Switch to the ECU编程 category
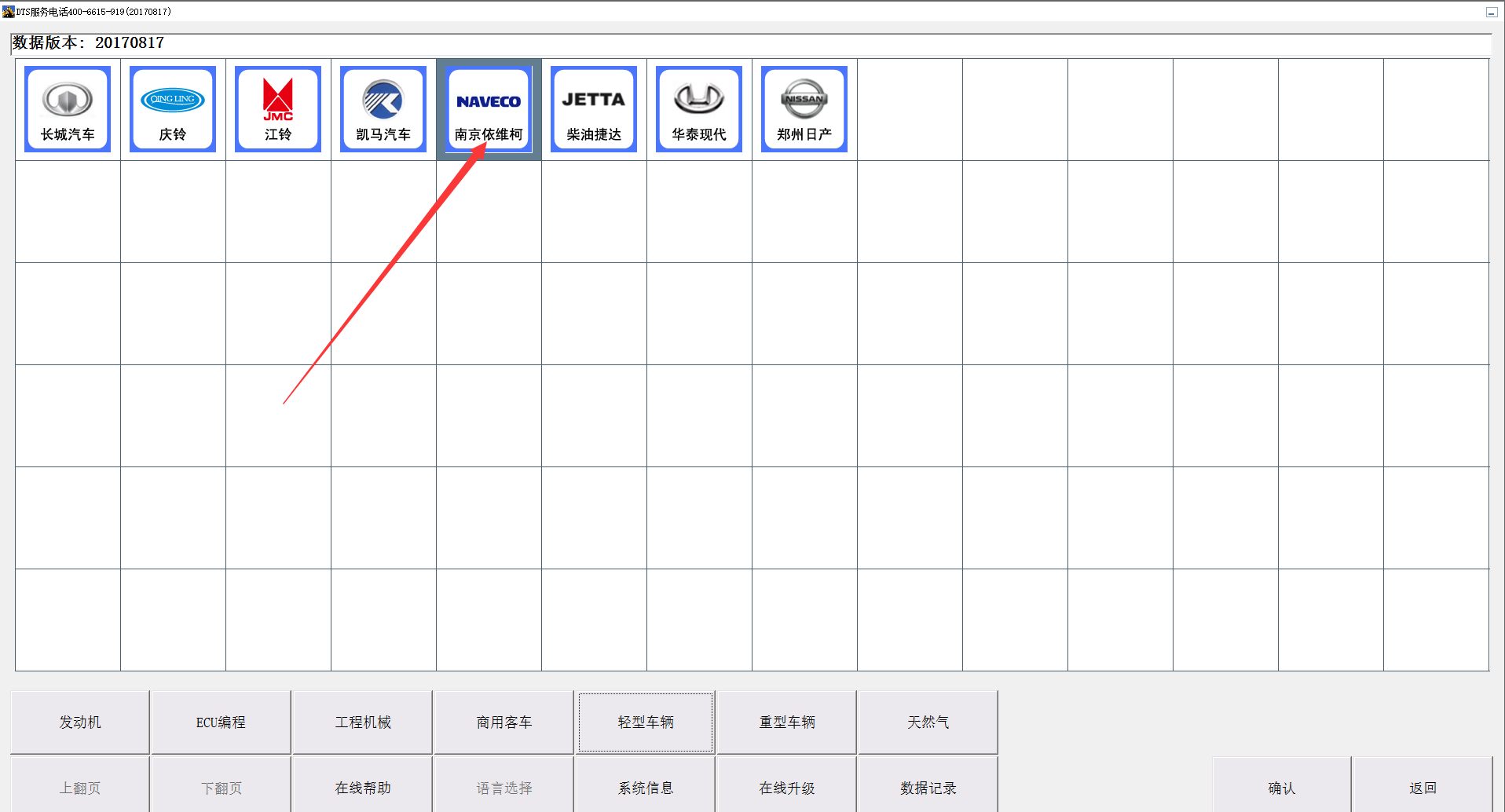1505x812 pixels. (x=221, y=722)
